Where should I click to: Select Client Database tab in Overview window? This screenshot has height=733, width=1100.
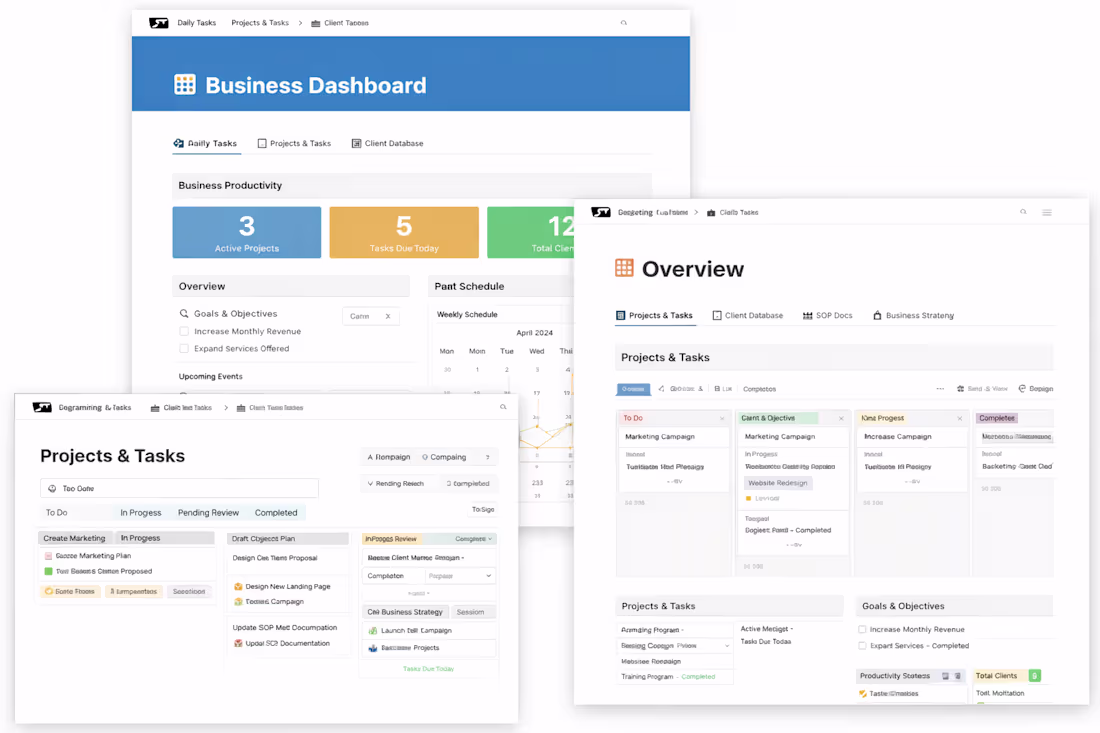coord(748,316)
